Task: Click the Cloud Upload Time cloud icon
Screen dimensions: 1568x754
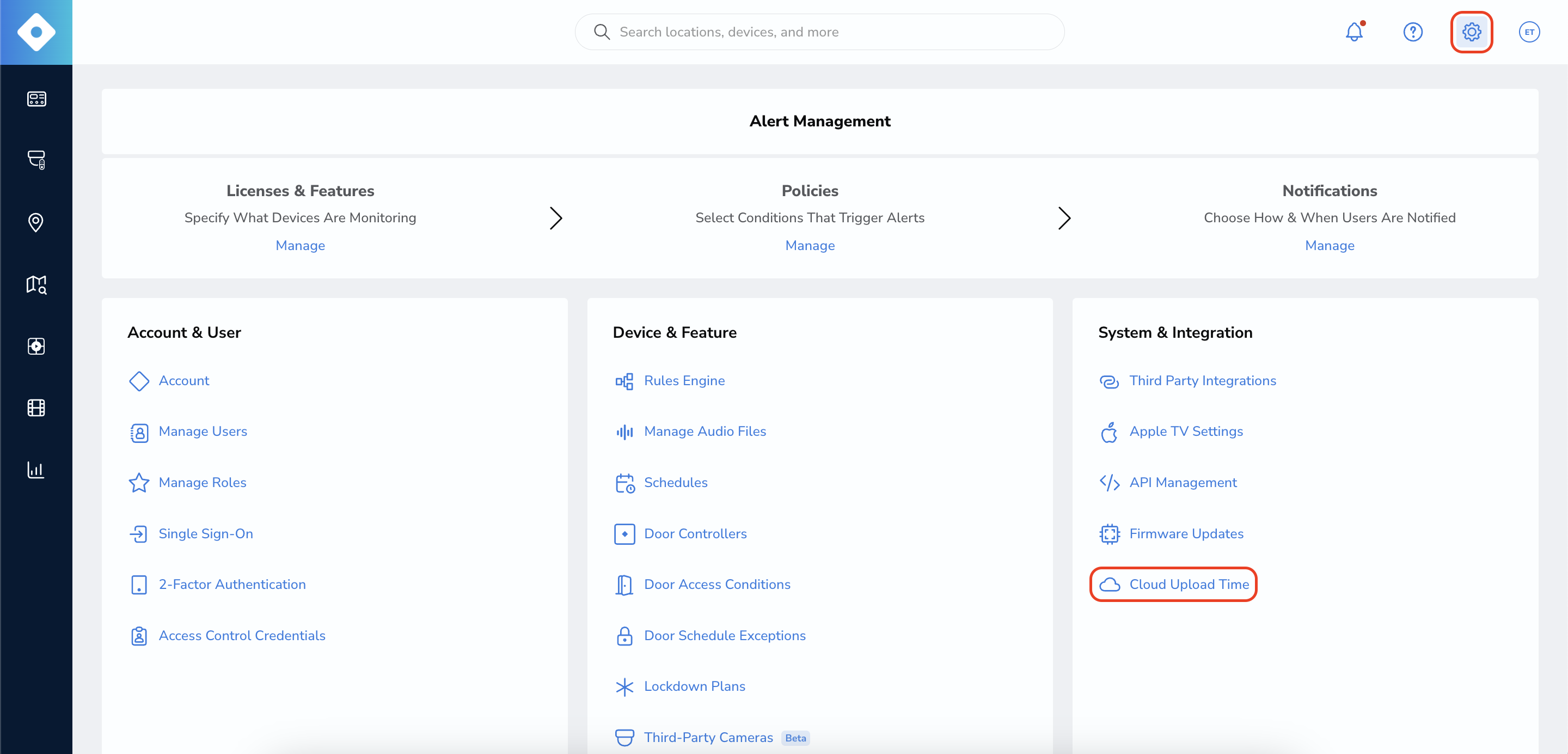Action: tap(1109, 585)
